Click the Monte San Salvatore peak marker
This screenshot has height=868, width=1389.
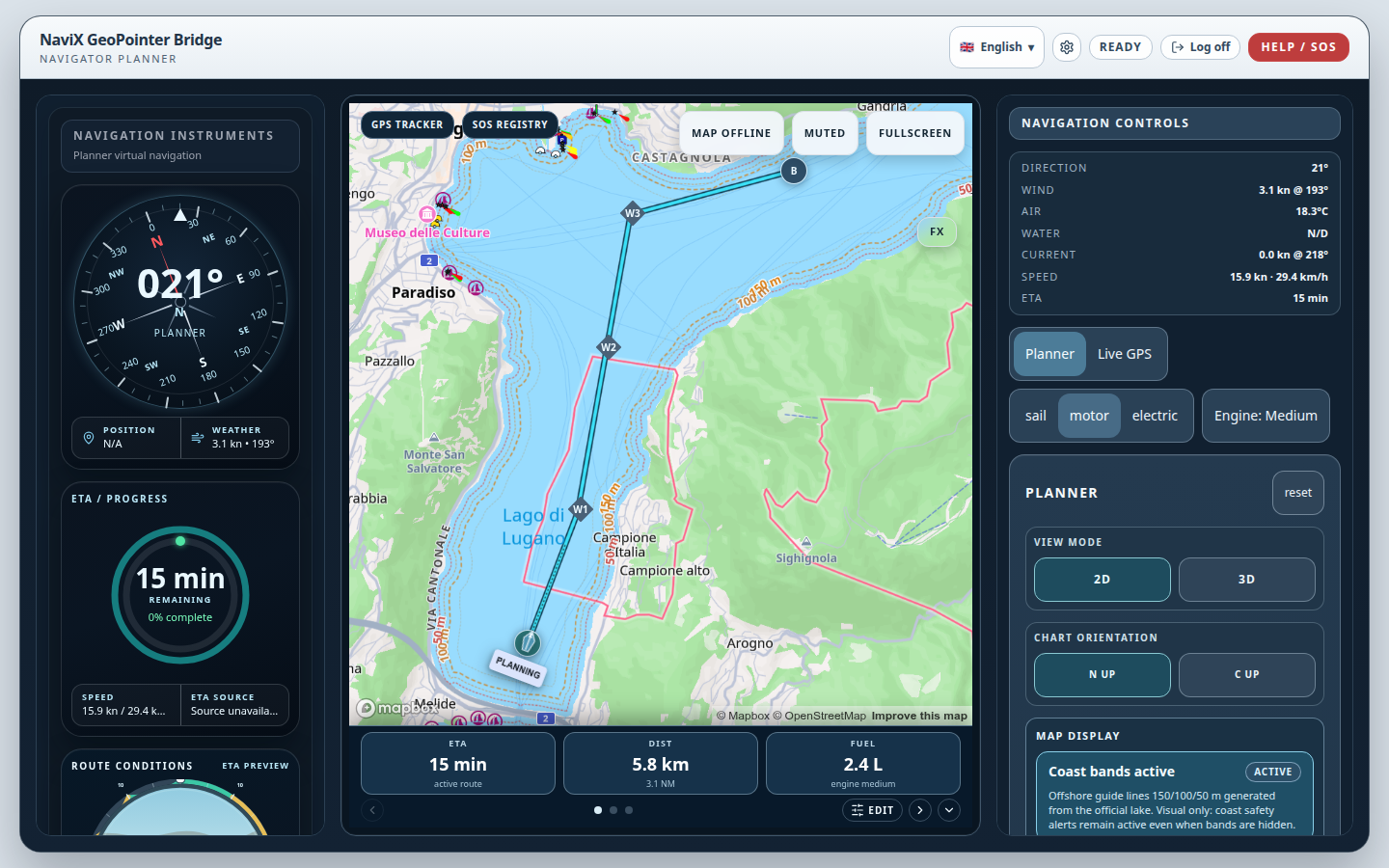pos(434,438)
